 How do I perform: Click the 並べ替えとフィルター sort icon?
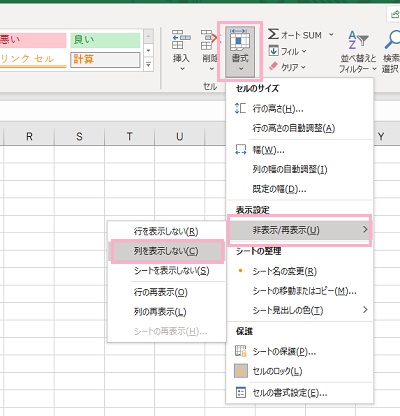click(x=358, y=39)
